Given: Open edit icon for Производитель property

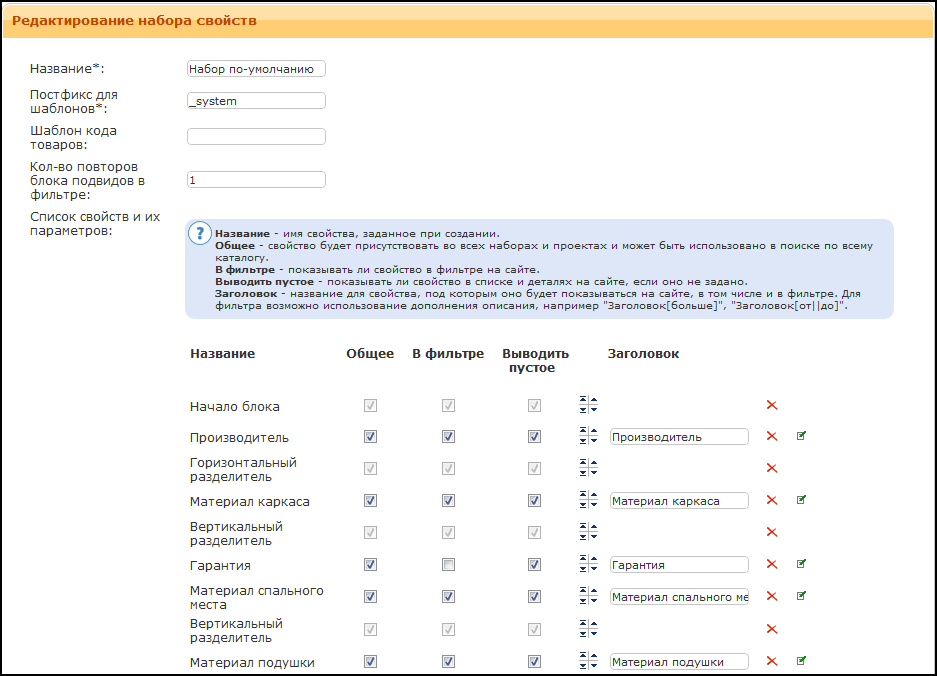Looking at the screenshot, I should 801,436.
